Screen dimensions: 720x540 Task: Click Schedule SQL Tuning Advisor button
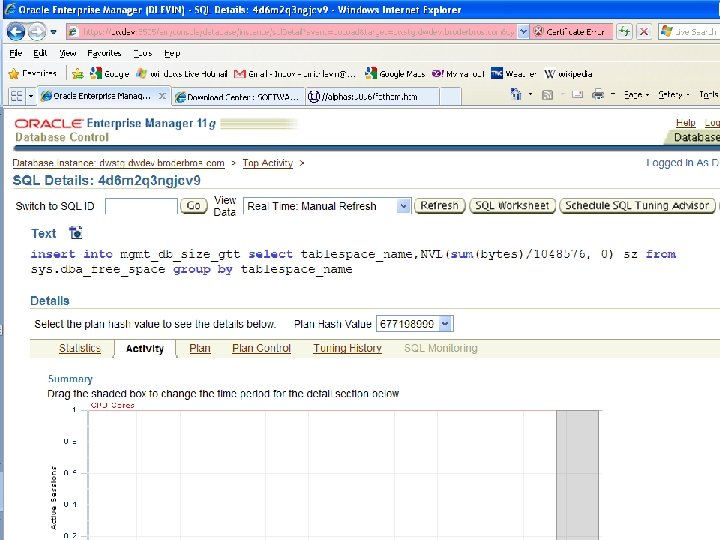(637, 206)
